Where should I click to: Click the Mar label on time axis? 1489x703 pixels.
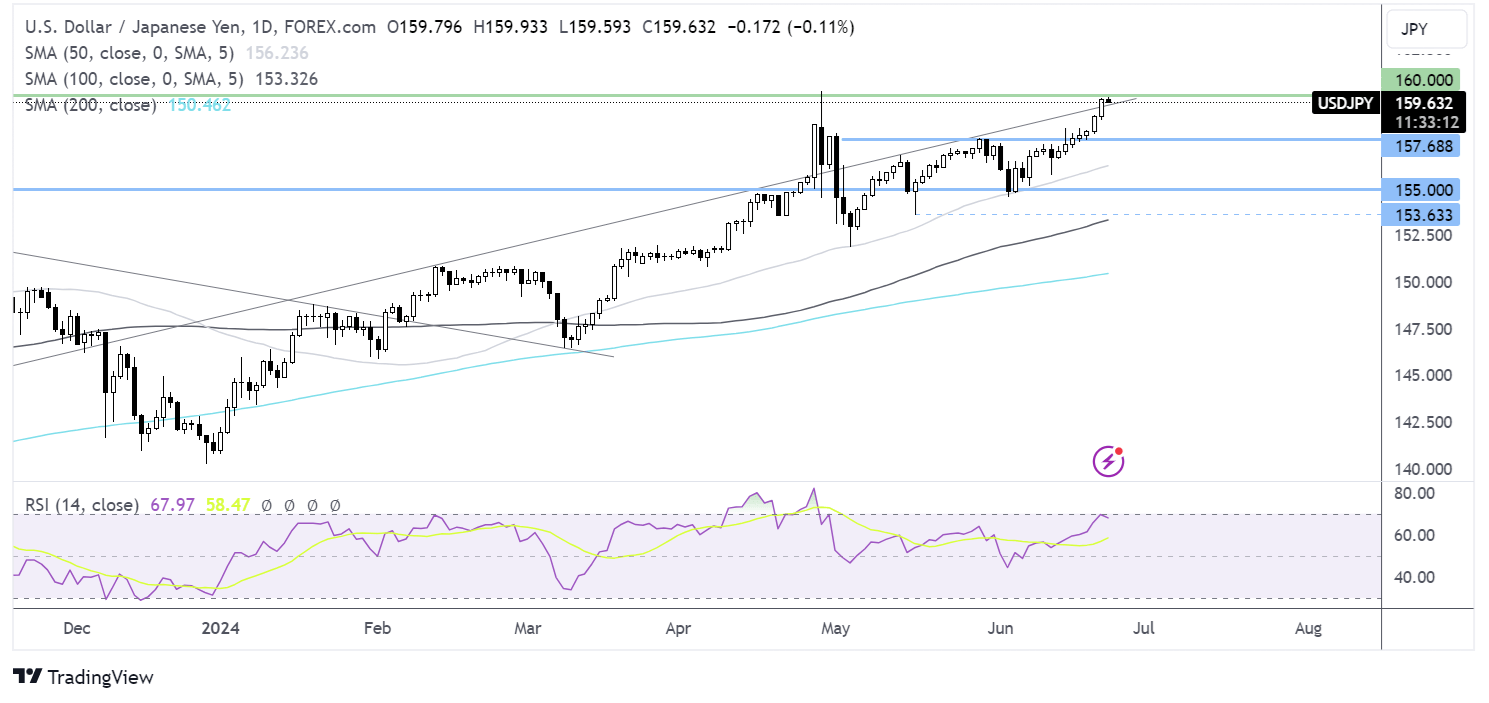point(527,628)
